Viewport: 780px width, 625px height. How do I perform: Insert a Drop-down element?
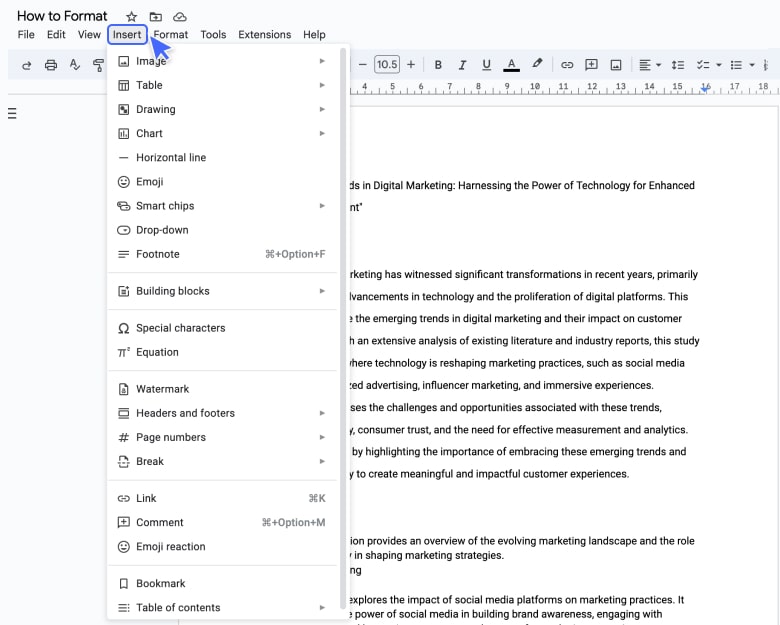pyautogui.click(x=222, y=230)
